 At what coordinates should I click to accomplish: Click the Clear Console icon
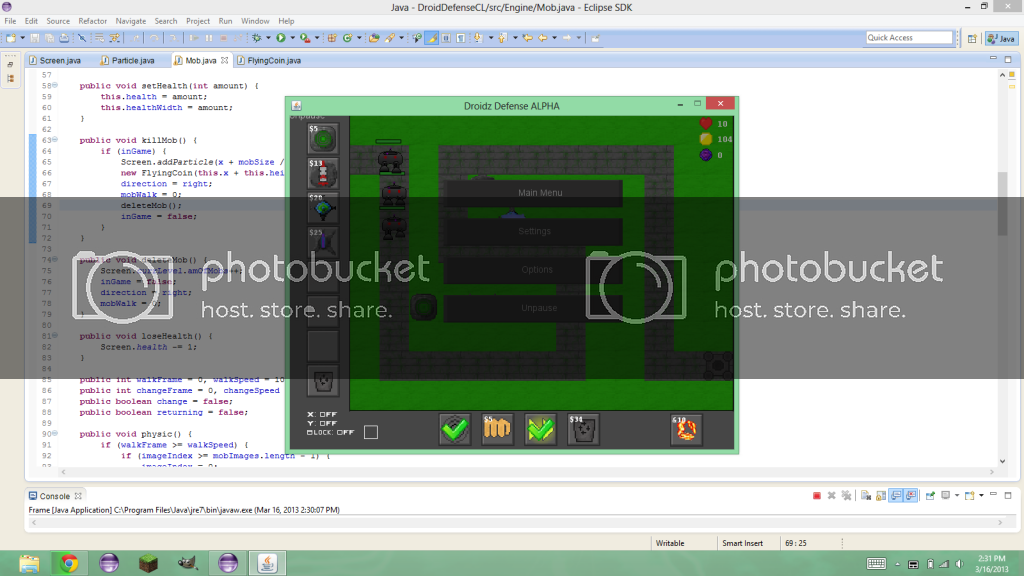click(866, 496)
